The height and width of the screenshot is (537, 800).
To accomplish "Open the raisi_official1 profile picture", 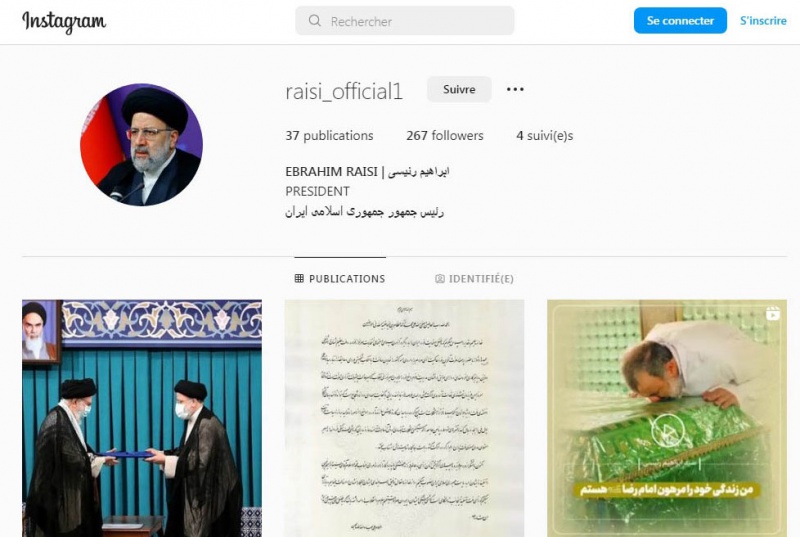I will pos(141,145).
